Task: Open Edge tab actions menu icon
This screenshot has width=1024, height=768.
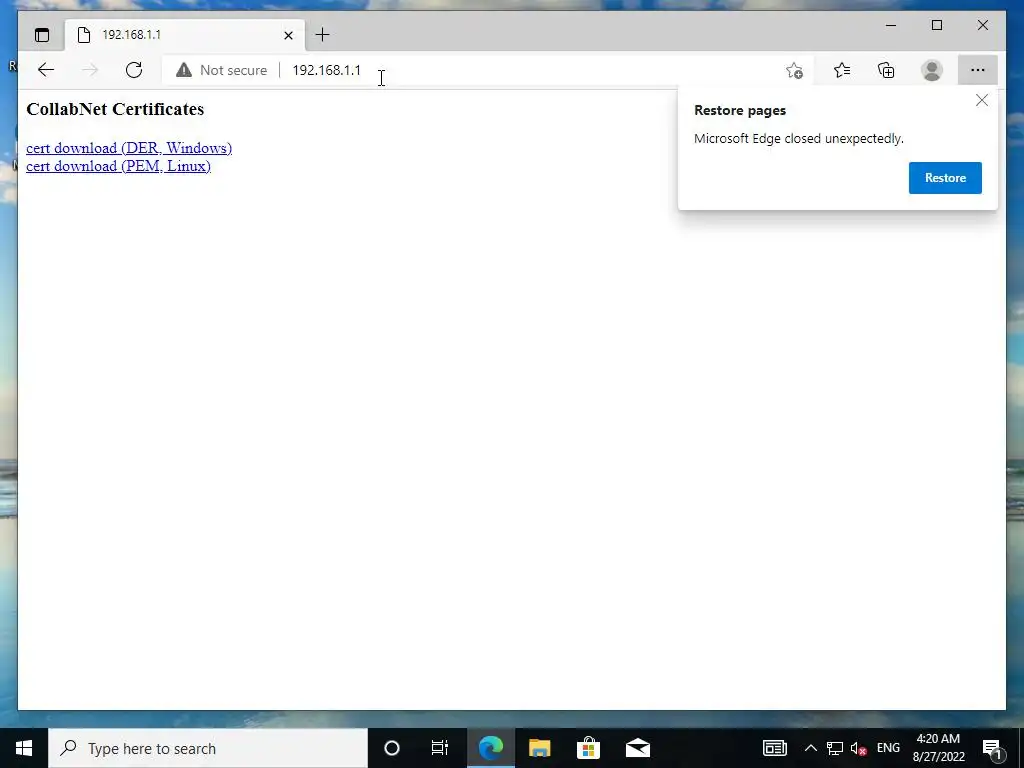Action: pyautogui.click(x=42, y=35)
